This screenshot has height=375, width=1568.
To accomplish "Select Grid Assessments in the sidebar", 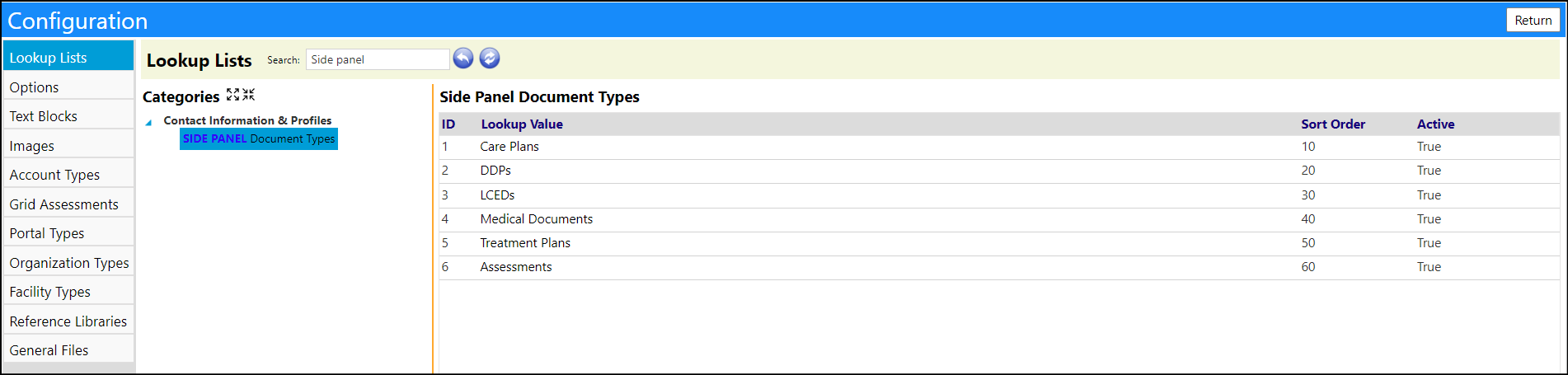I will [68, 204].
